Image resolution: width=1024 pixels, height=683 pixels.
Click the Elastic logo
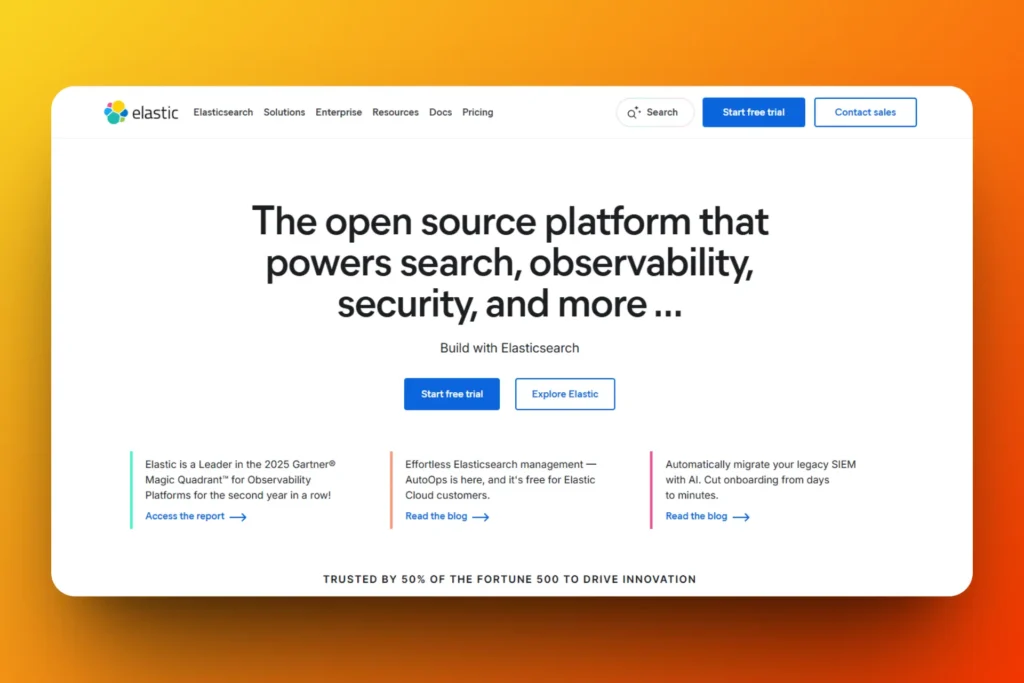[141, 112]
